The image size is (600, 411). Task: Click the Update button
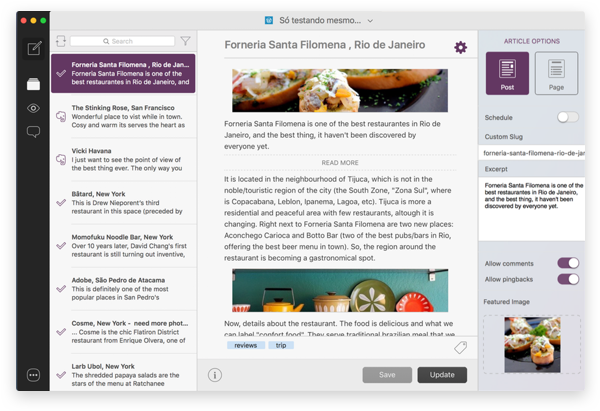pos(442,375)
